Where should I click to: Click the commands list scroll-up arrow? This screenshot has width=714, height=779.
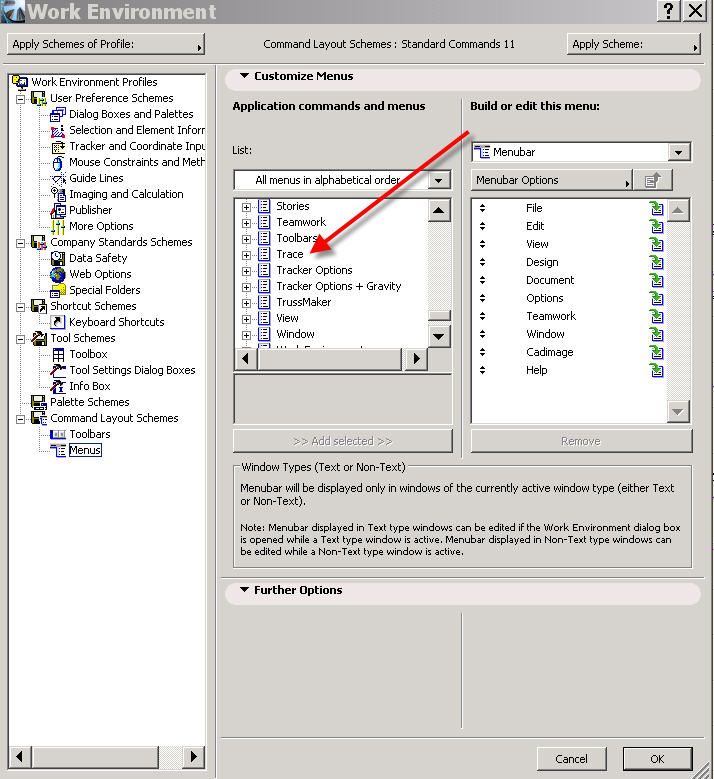(438, 210)
